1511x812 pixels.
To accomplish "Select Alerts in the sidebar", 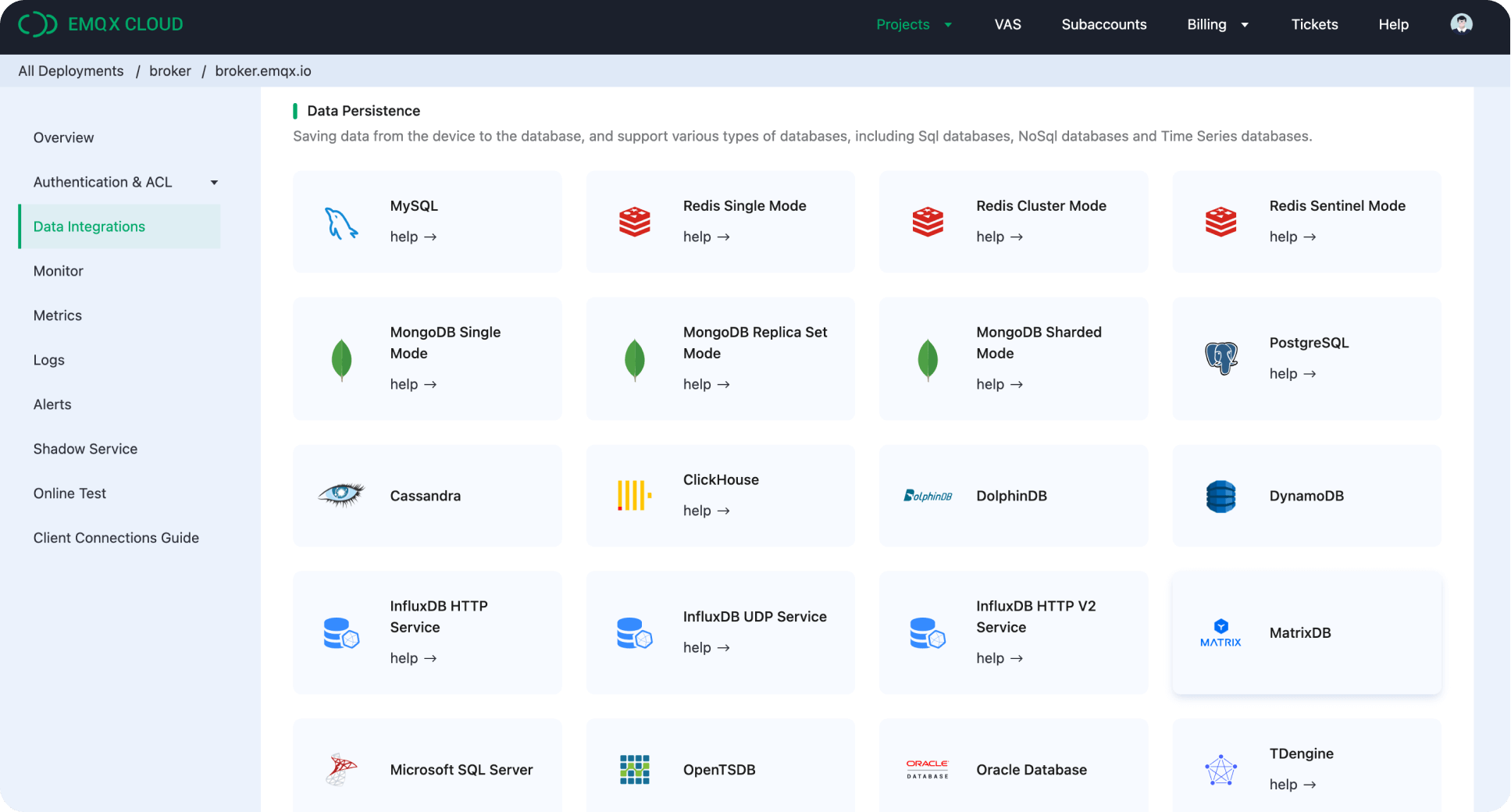I will [52, 404].
